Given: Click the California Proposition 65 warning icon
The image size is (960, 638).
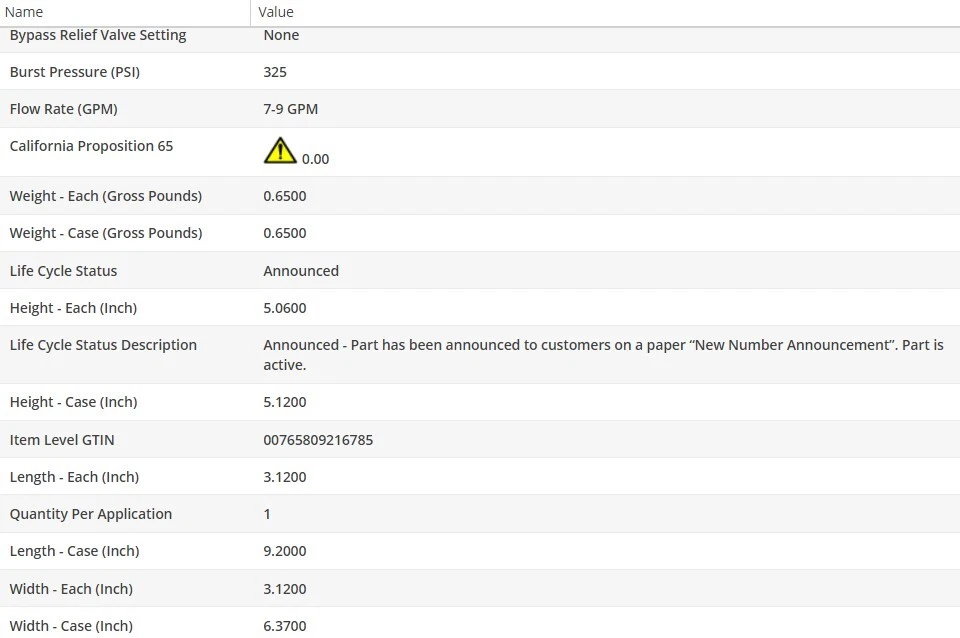Looking at the screenshot, I should point(280,150).
